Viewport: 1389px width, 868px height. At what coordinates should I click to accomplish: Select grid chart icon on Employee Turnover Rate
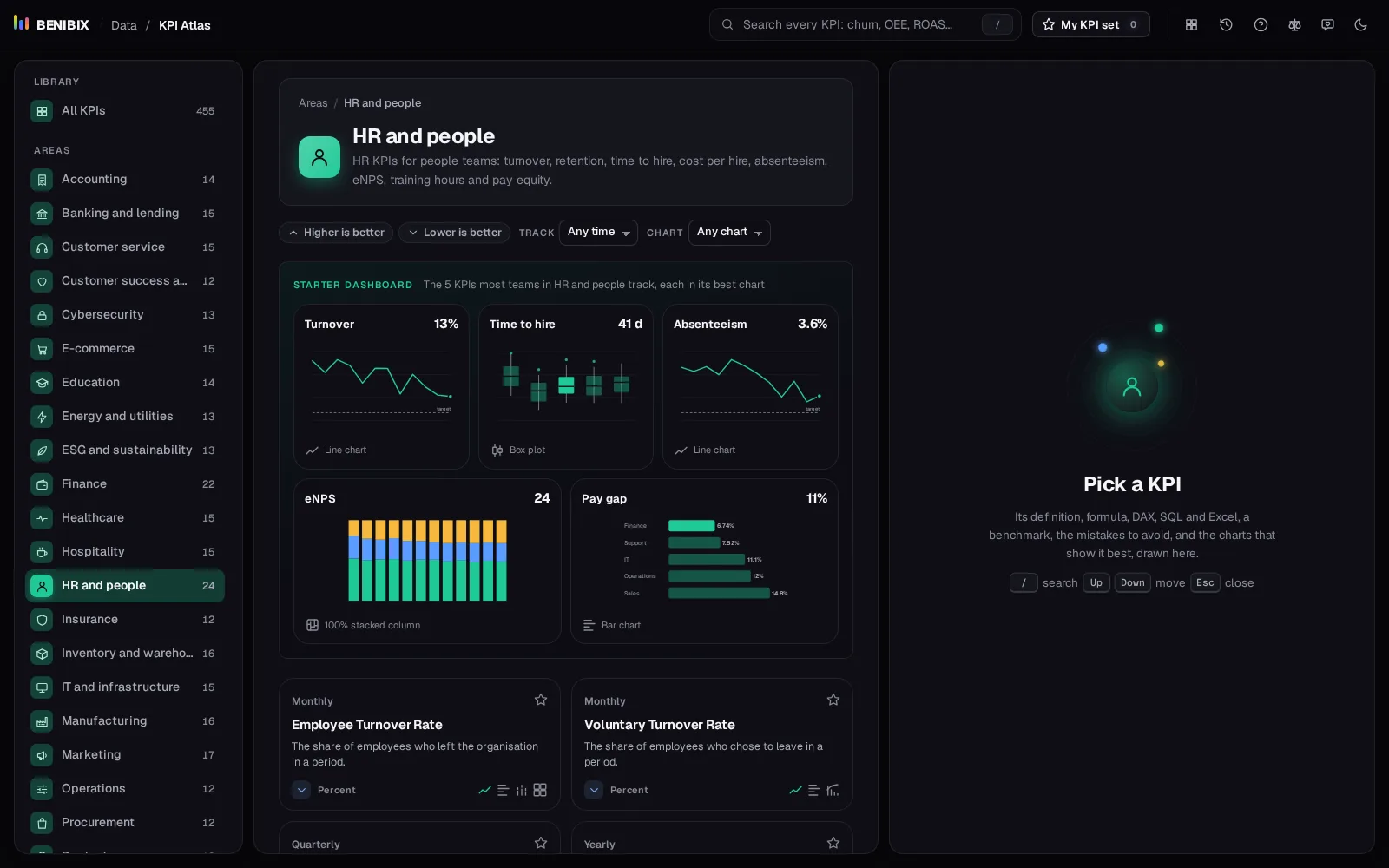pyautogui.click(x=540, y=790)
